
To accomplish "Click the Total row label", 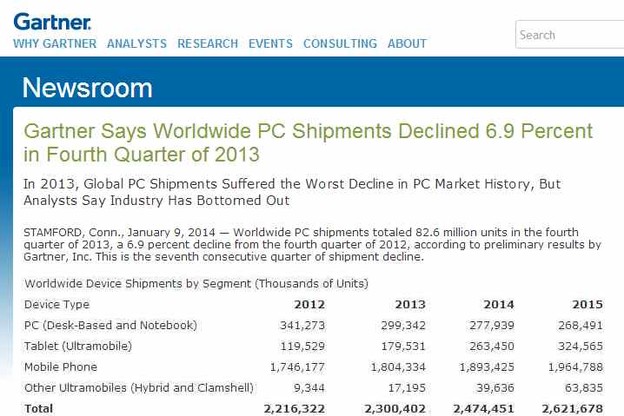I will pos(39,409).
